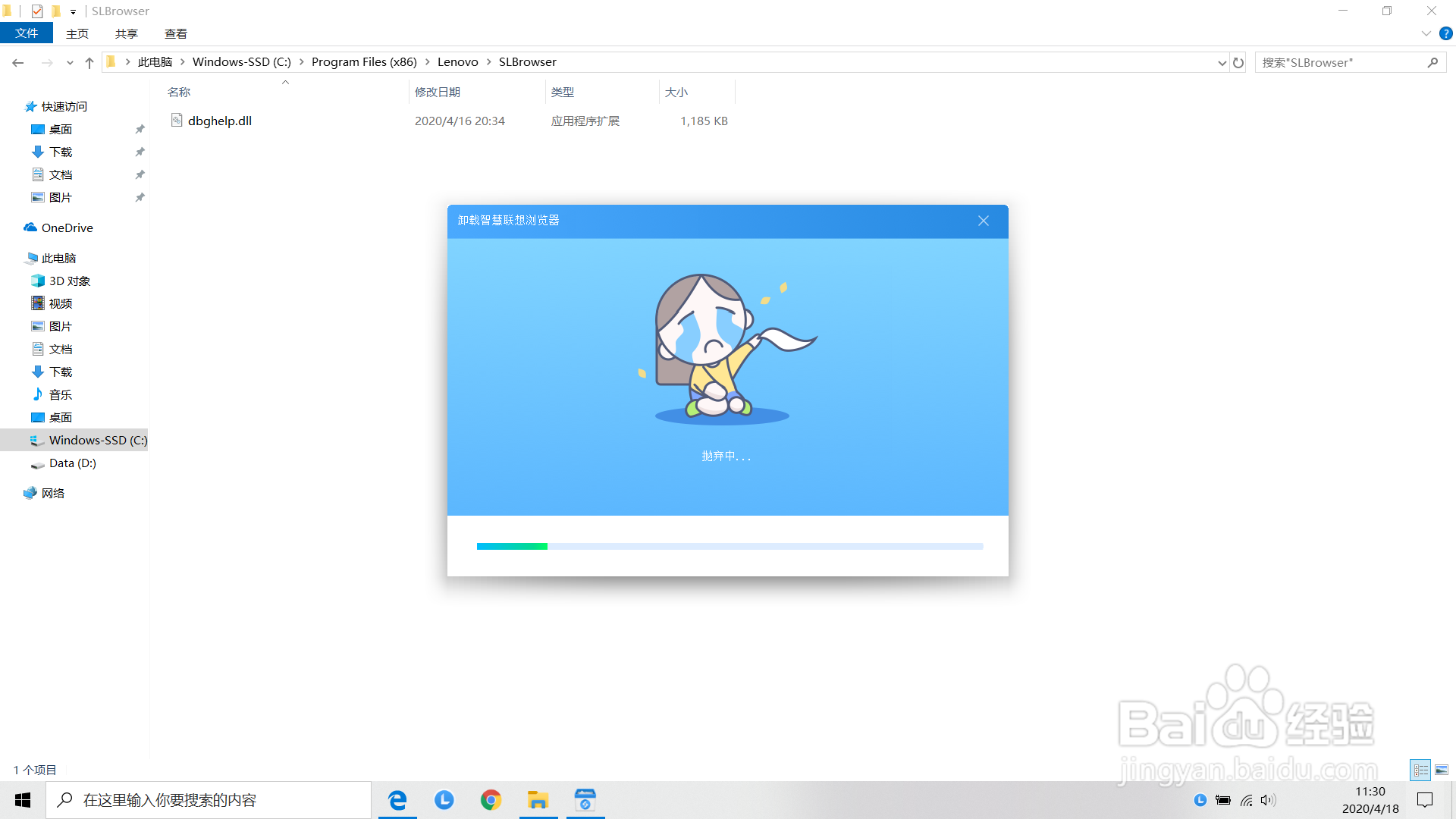The width and height of the screenshot is (1456, 819).
Task: Open Microsoft Edge from taskbar
Action: [397, 800]
